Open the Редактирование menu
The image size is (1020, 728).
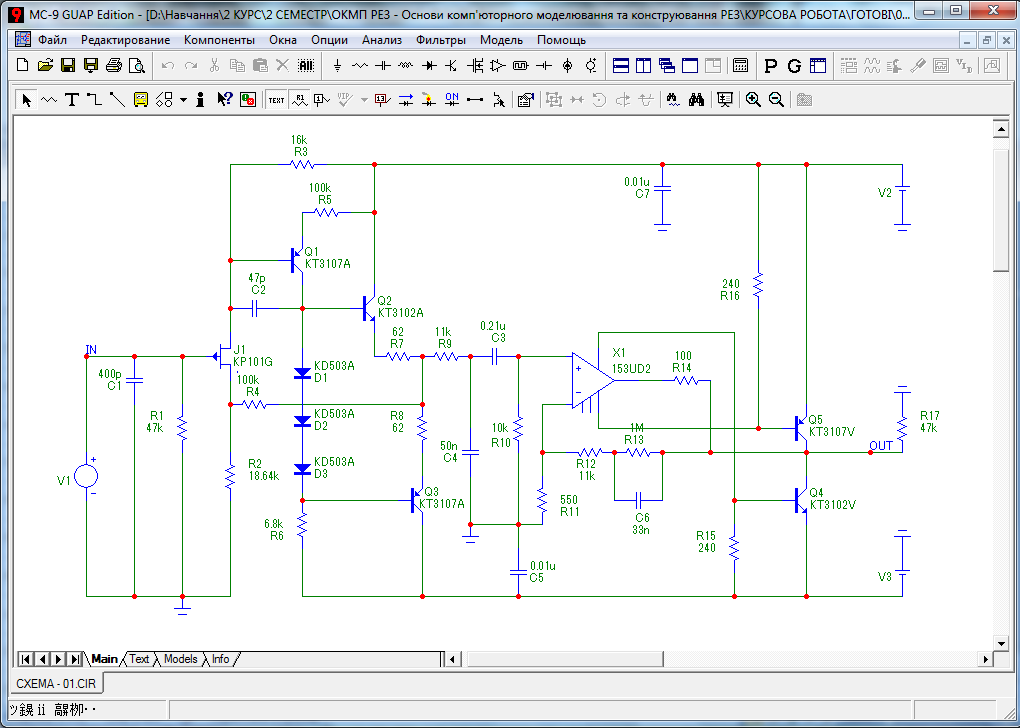click(126, 40)
